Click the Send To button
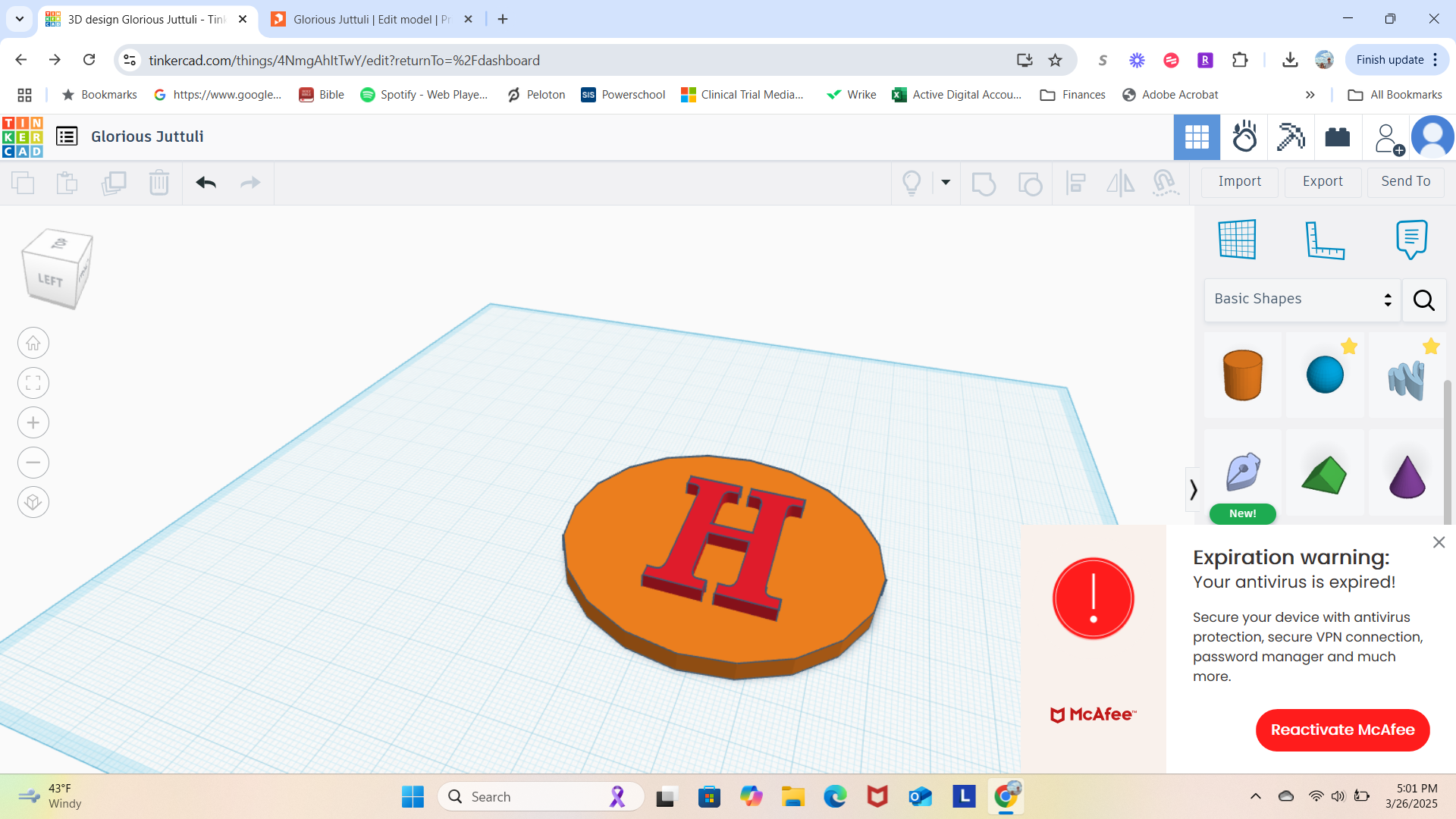The width and height of the screenshot is (1456, 819). point(1405,182)
